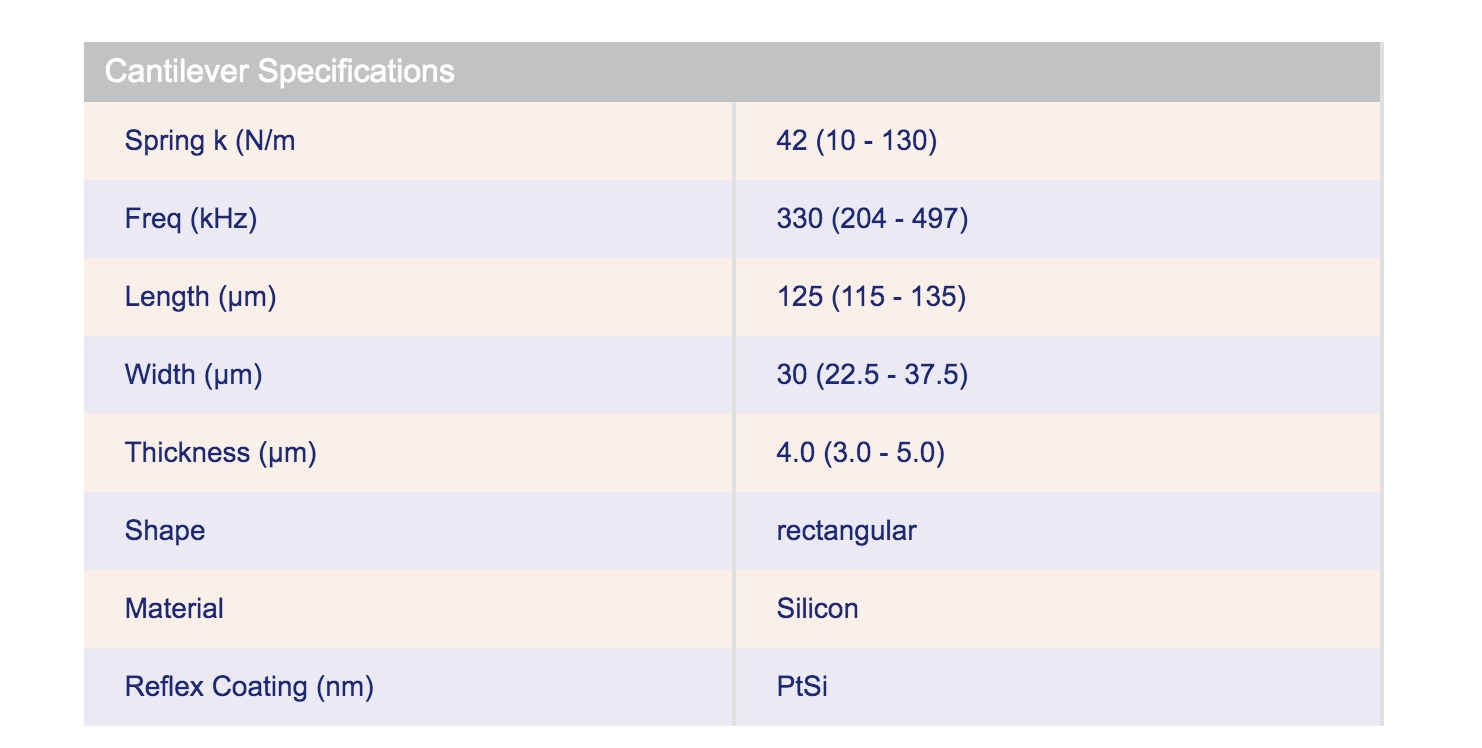Click the PtSi coating value
The height and width of the screenshot is (748, 1482).
(802, 687)
